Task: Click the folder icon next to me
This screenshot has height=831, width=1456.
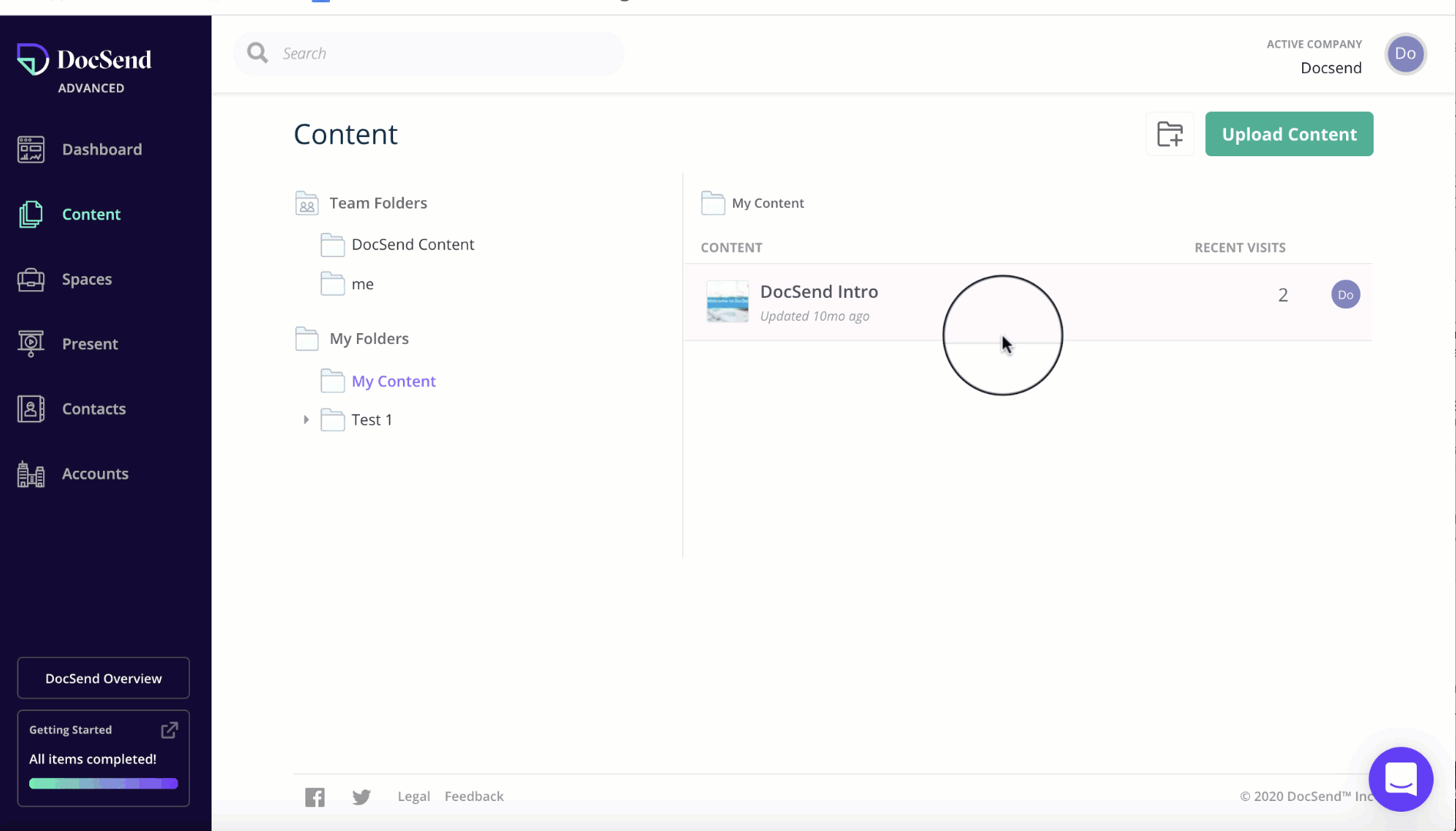Action: coord(332,284)
